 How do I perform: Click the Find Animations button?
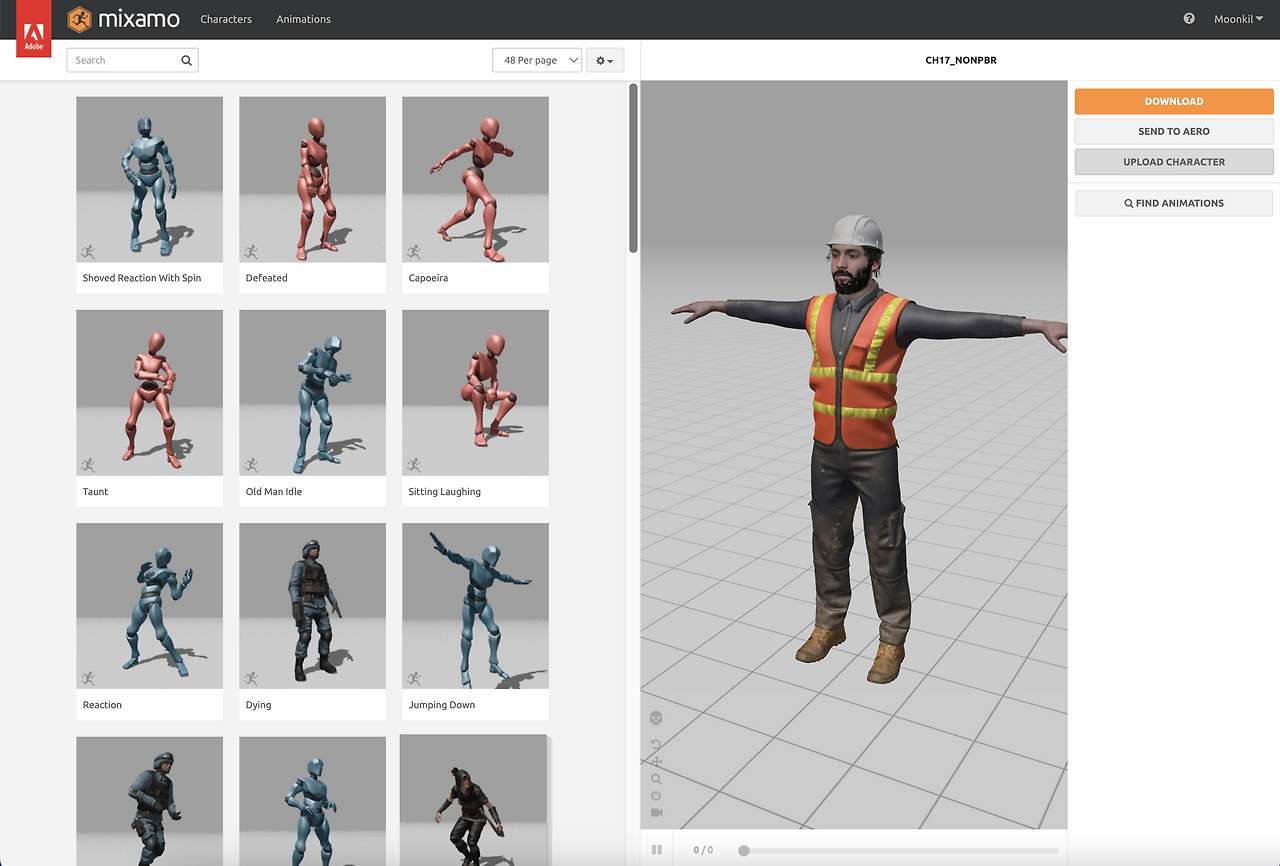[1174, 203]
